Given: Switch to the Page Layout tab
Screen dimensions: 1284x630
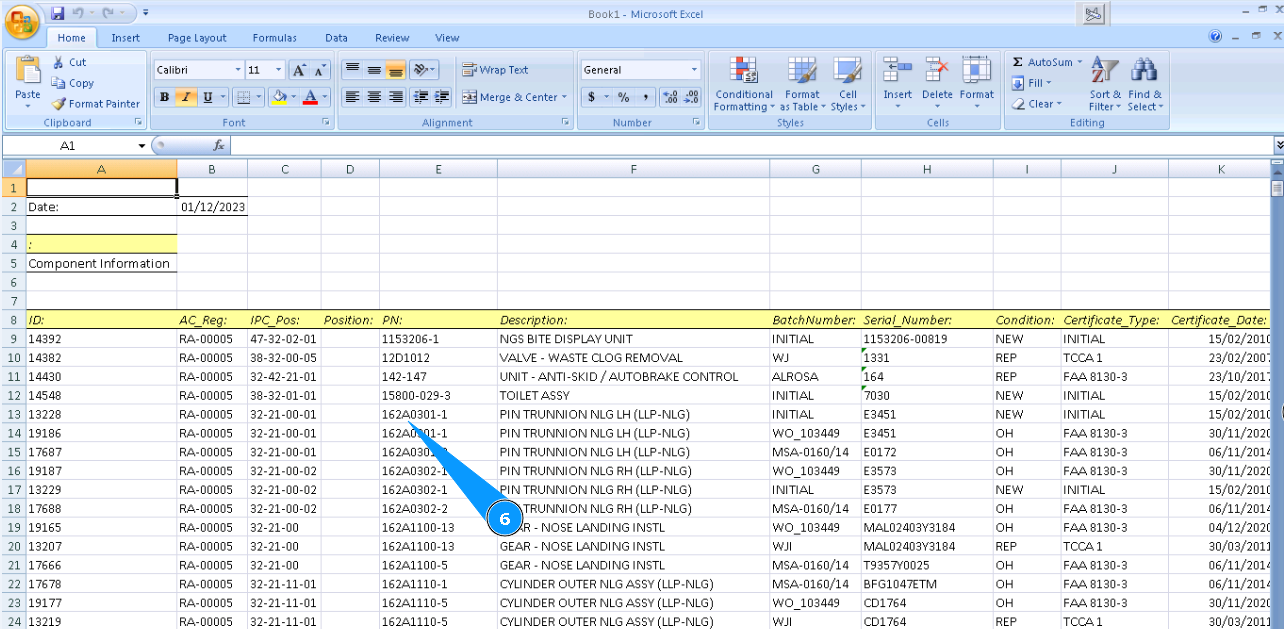Looking at the screenshot, I should 197,38.
